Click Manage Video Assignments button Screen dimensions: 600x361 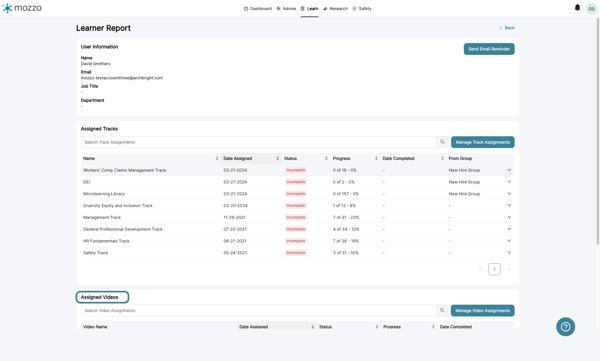[483, 310]
